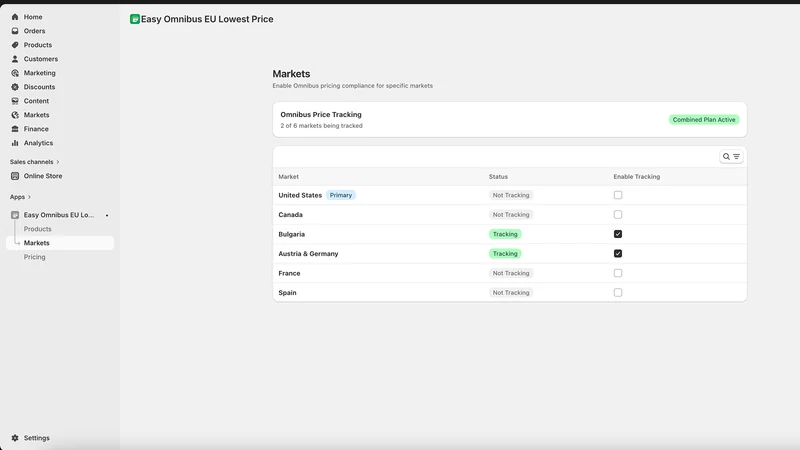Click the Finance bank icon

(x=15, y=129)
